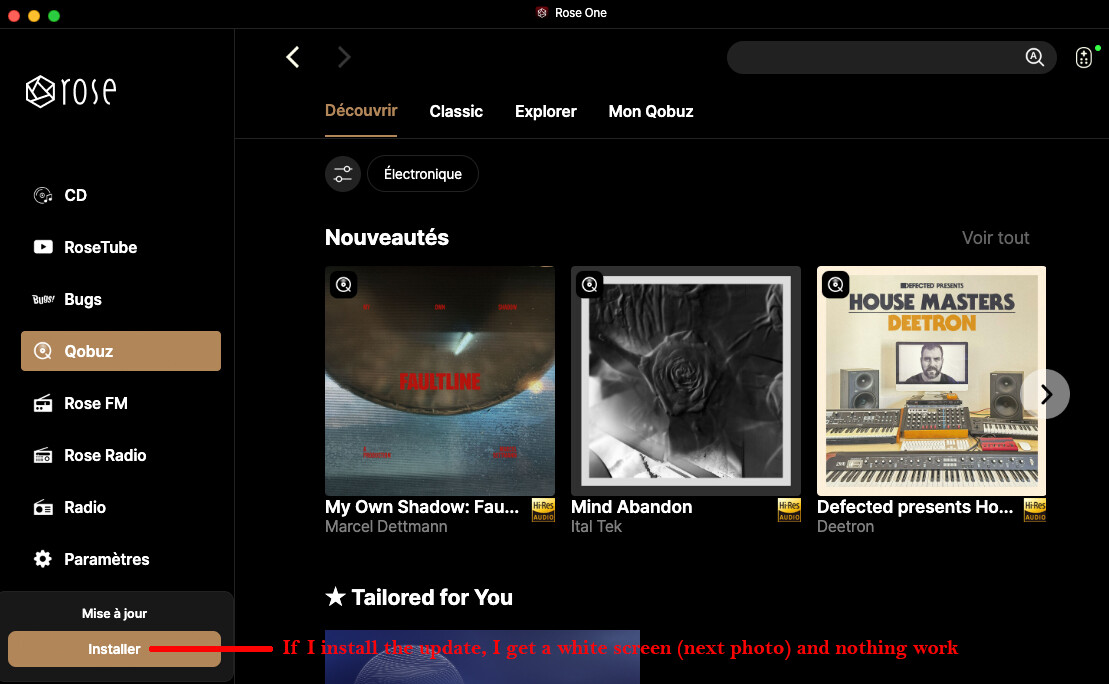The width and height of the screenshot is (1109, 684).
Task: Open the Radio icon in sidebar
Action: [x=43, y=507]
